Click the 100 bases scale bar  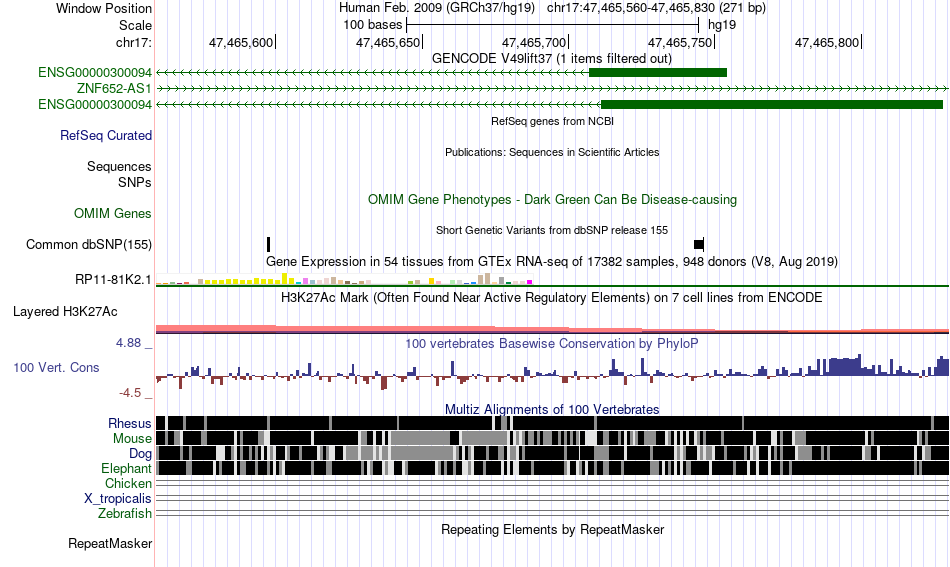pos(553,25)
